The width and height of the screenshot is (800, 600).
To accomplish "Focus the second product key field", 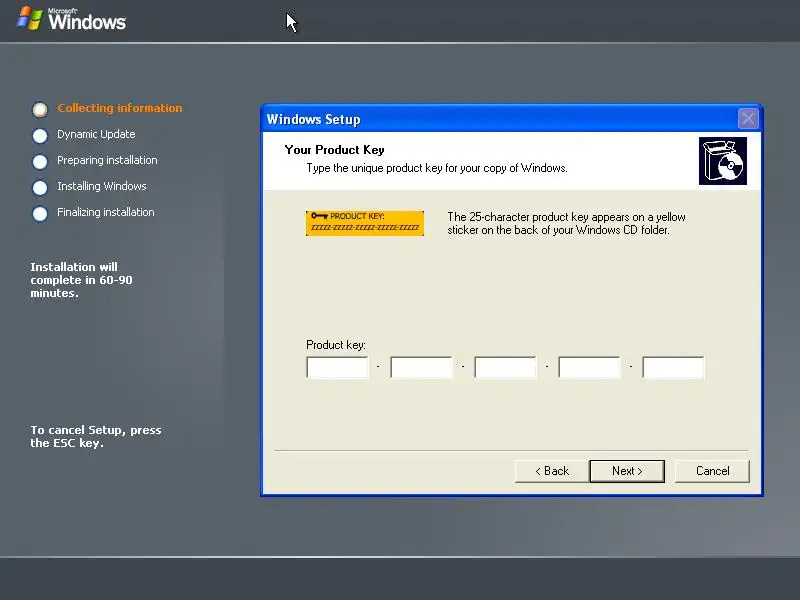I will [421, 367].
